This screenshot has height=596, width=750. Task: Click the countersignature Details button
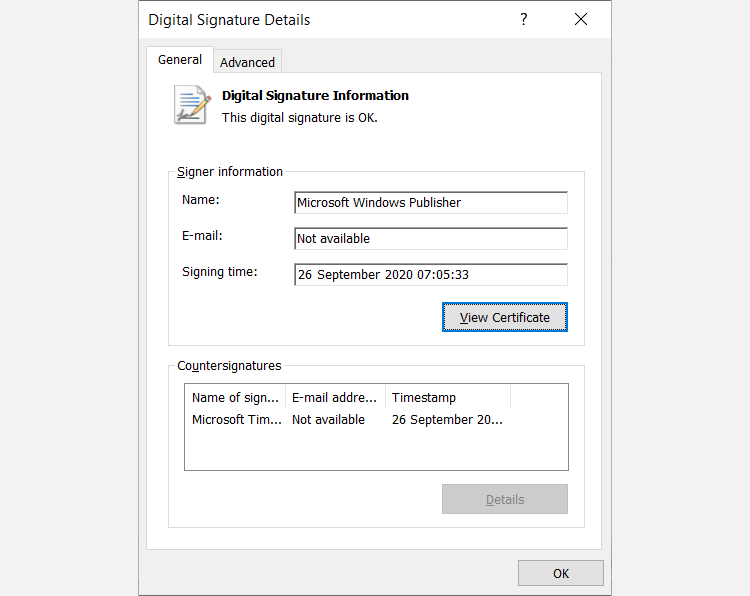point(504,499)
